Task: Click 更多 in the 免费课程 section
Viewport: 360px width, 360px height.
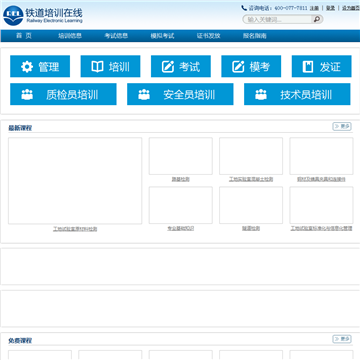Action: tap(342, 339)
